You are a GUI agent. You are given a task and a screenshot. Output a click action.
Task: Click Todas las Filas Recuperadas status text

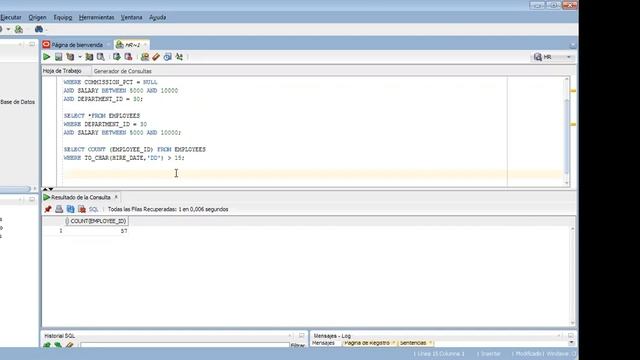(x=168, y=209)
